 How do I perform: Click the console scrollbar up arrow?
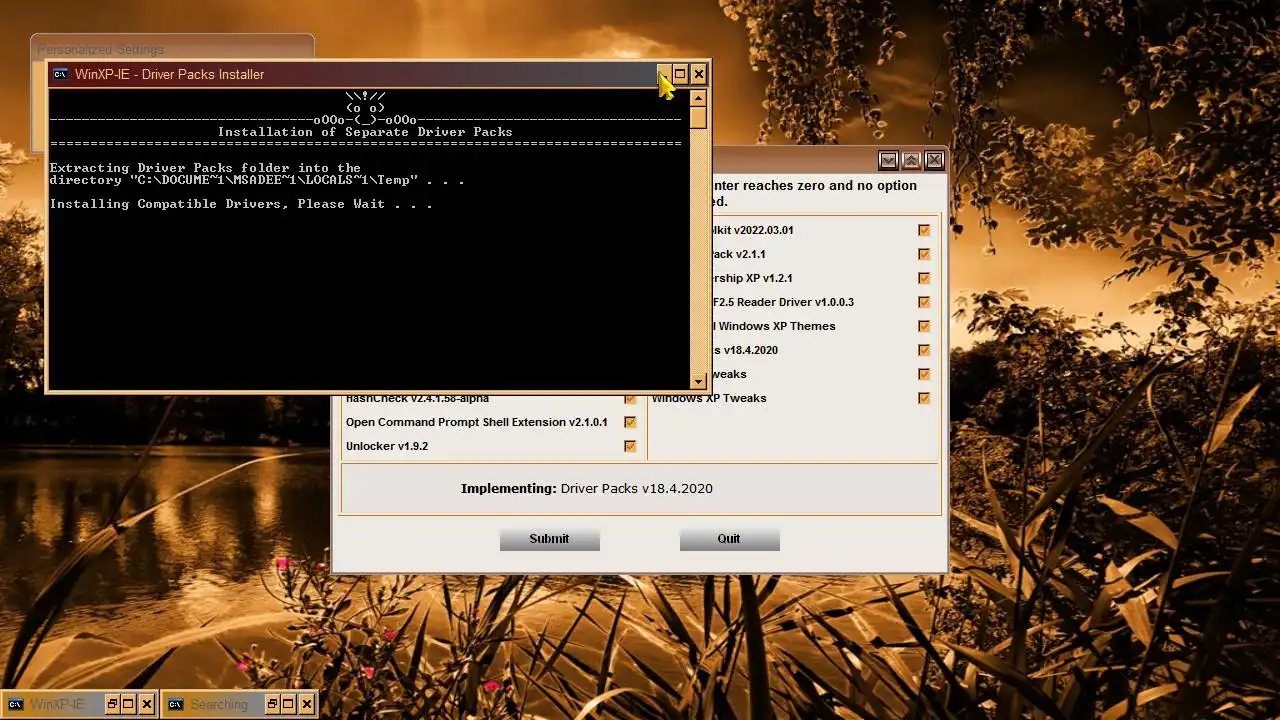[x=698, y=98]
